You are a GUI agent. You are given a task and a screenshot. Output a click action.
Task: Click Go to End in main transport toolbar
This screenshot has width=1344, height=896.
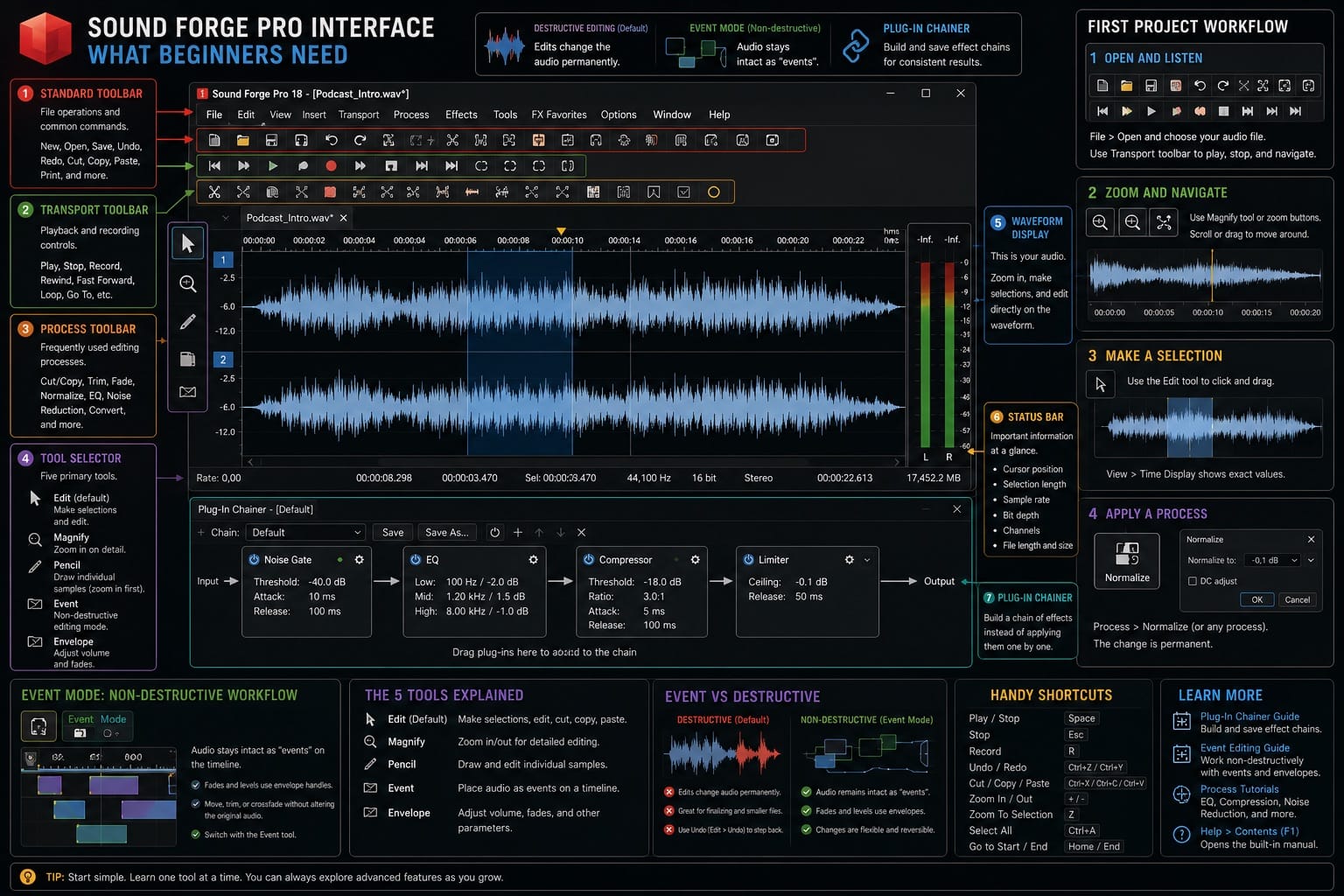451,165
